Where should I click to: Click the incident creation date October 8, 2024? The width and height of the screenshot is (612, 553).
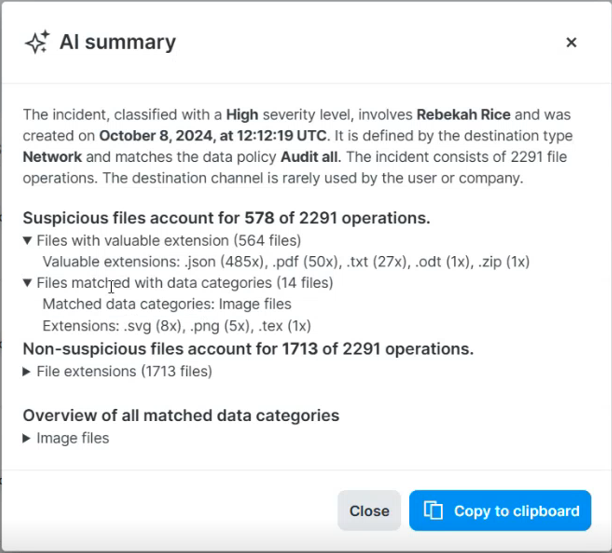coord(156,136)
